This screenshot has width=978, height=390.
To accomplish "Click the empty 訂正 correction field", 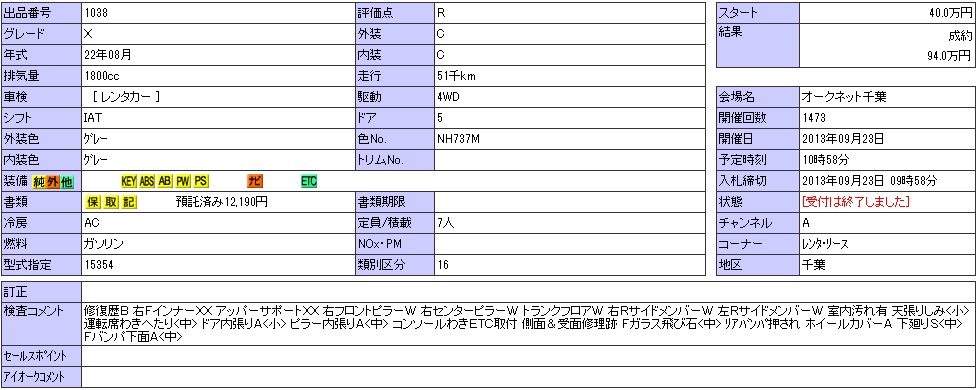I will point(528,291).
